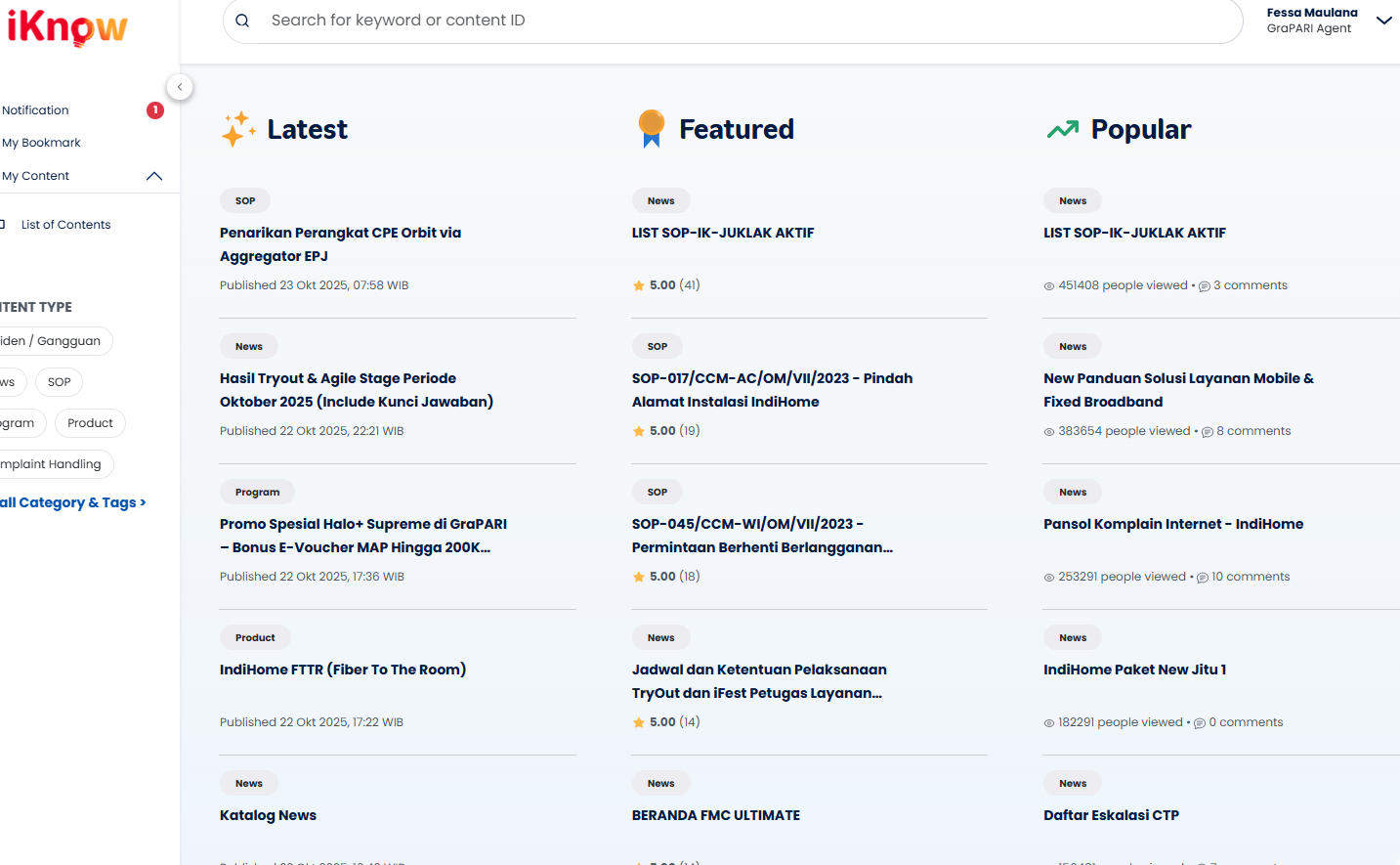The height and width of the screenshot is (865, 1400).
Task: Click the eye views icon beside 451408 viewed
Action: [1049, 286]
